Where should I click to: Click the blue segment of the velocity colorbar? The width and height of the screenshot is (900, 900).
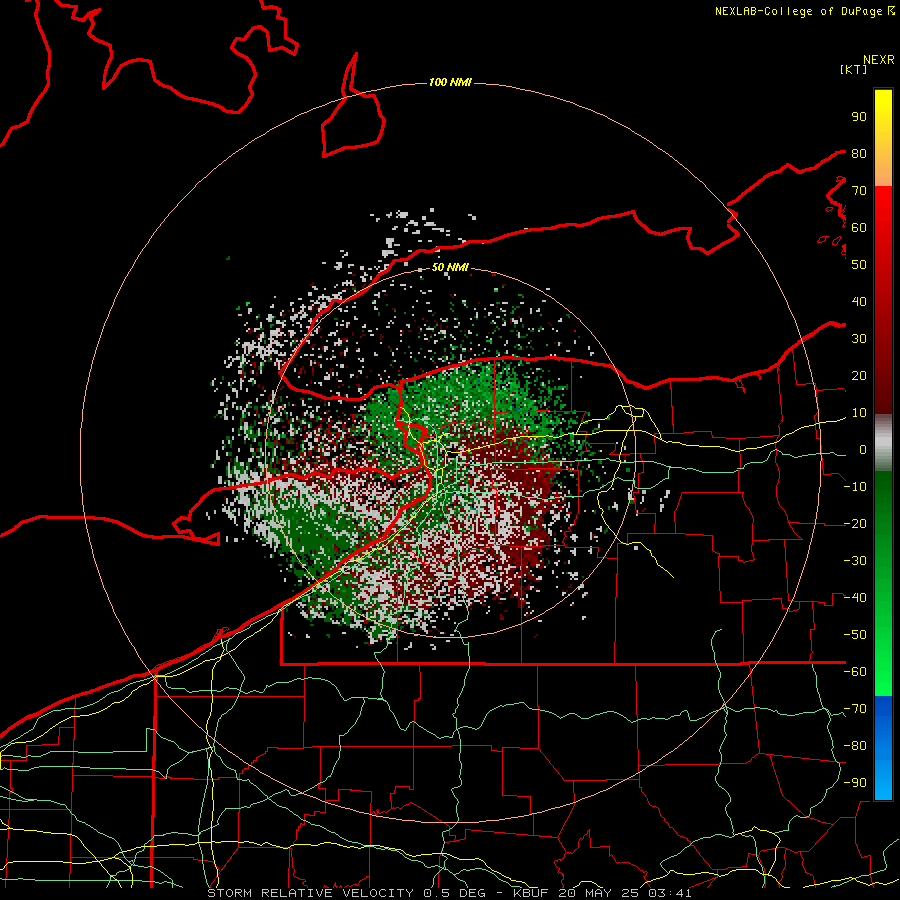(883, 748)
